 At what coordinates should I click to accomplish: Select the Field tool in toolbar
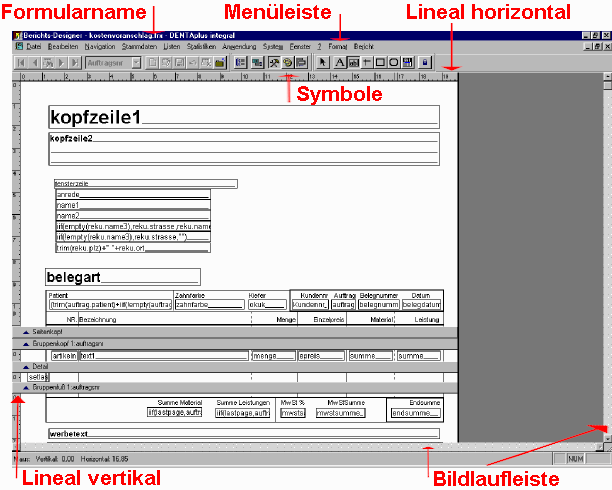click(353, 62)
